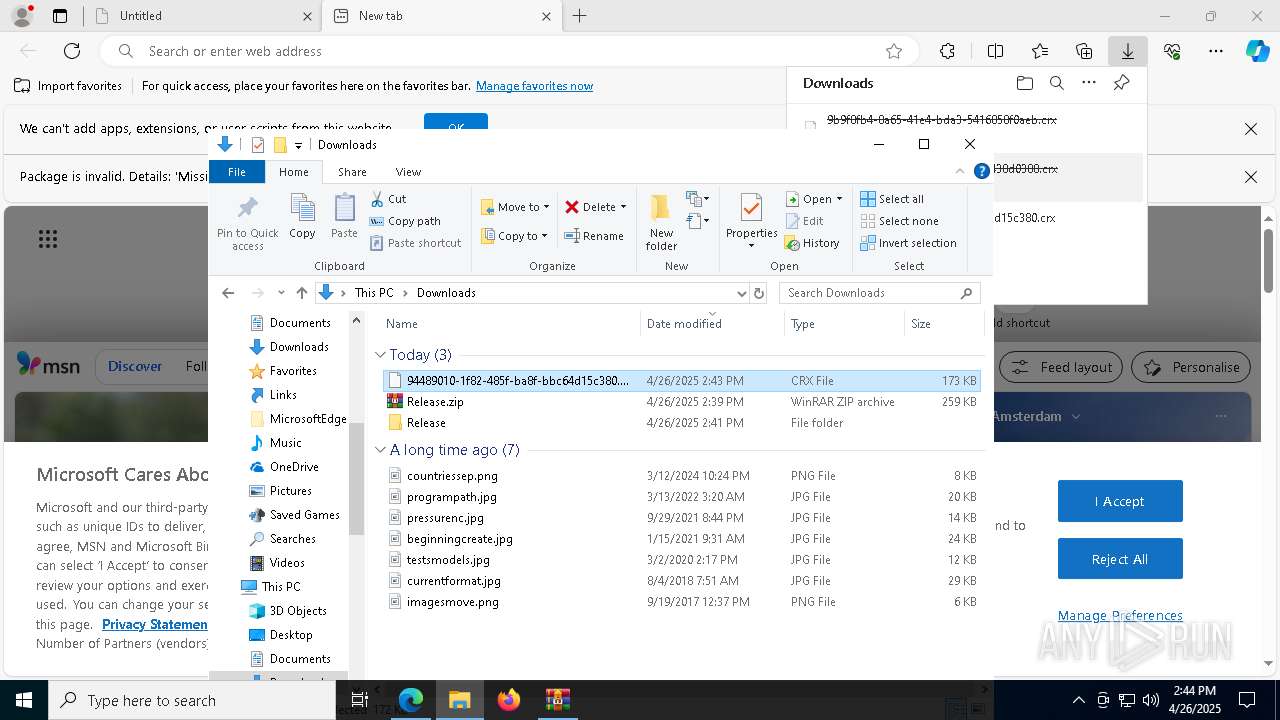The image size is (1280, 720).
Task: Click the Edge extensions puzzle icon
Action: pos(947,51)
